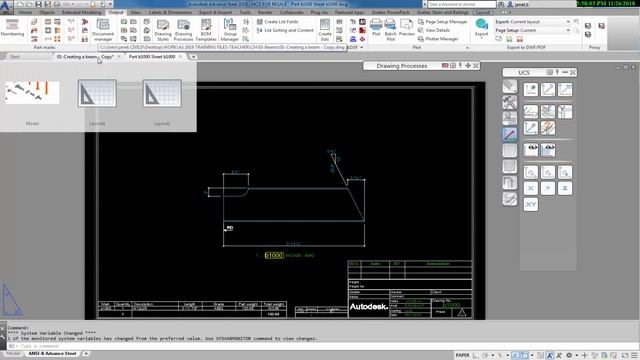This screenshot has width=640, height=360.
Task: Click the rotate UCS around X button
Action: (531, 188)
